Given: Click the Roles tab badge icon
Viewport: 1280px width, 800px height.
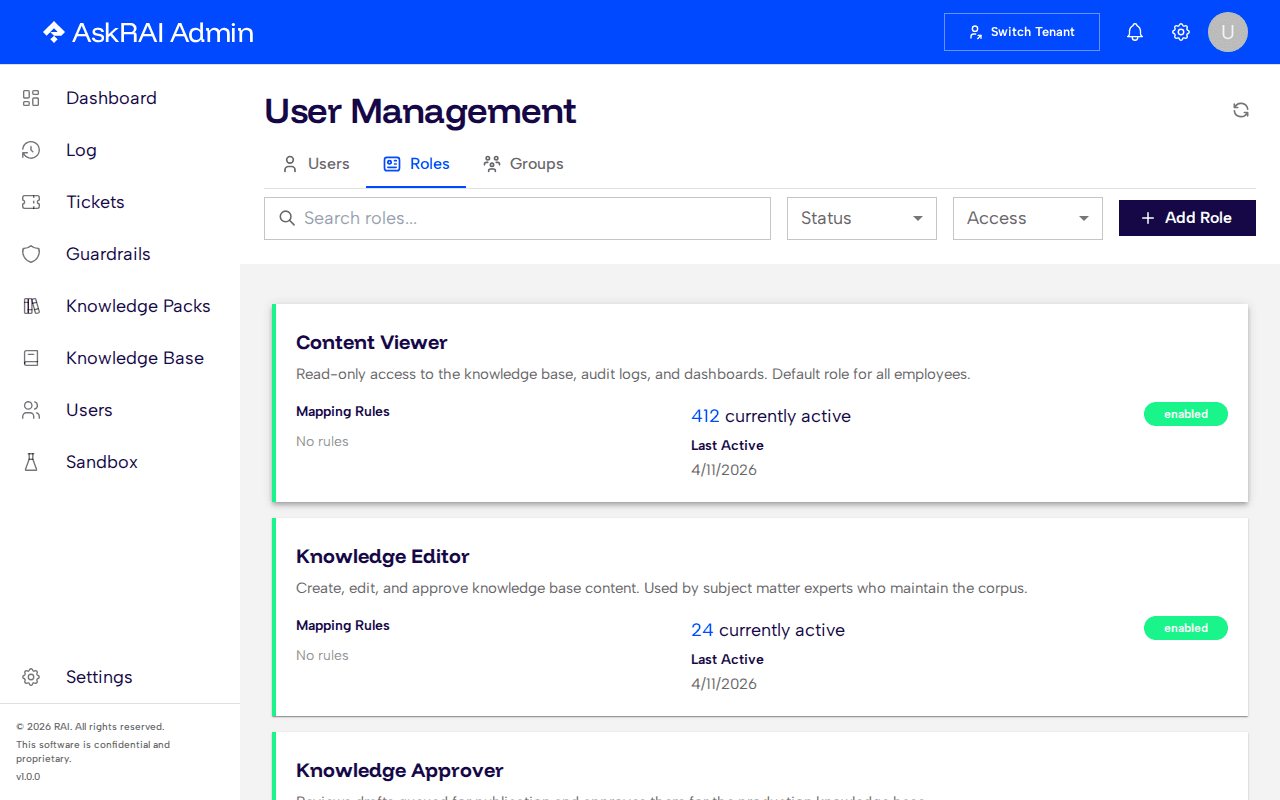Looking at the screenshot, I should tap(392, 164).
